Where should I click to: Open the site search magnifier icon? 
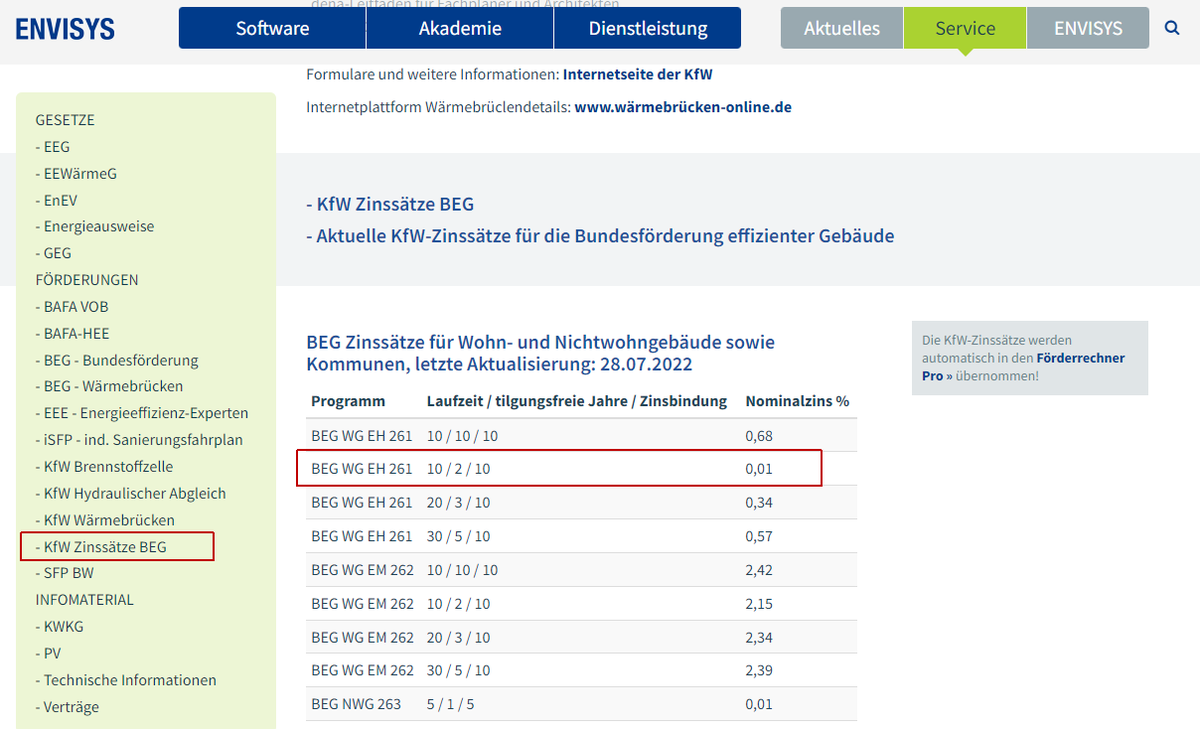[x=1172, y=28]
